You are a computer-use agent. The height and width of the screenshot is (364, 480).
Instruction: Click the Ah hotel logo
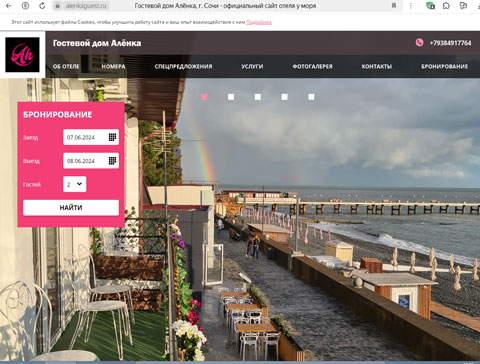tap(22, 55)
